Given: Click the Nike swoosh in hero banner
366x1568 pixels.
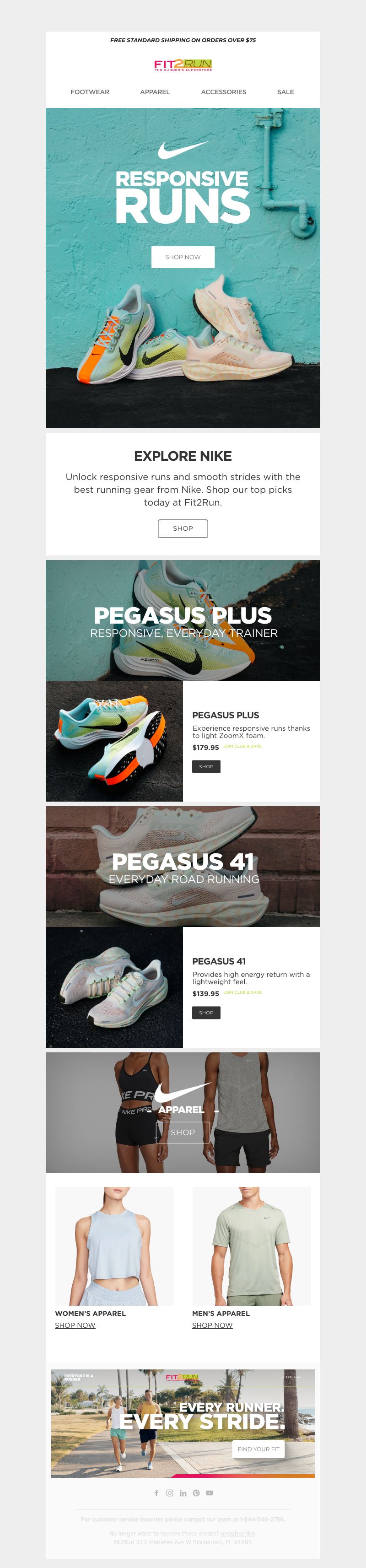Looking at the screenshot, I should click(183, 150).
